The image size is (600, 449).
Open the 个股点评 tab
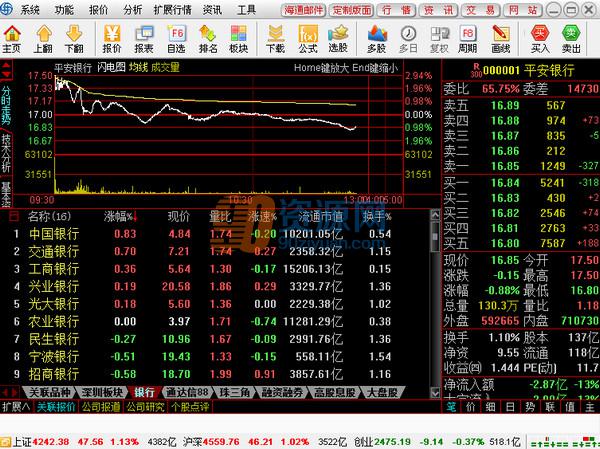190,407
